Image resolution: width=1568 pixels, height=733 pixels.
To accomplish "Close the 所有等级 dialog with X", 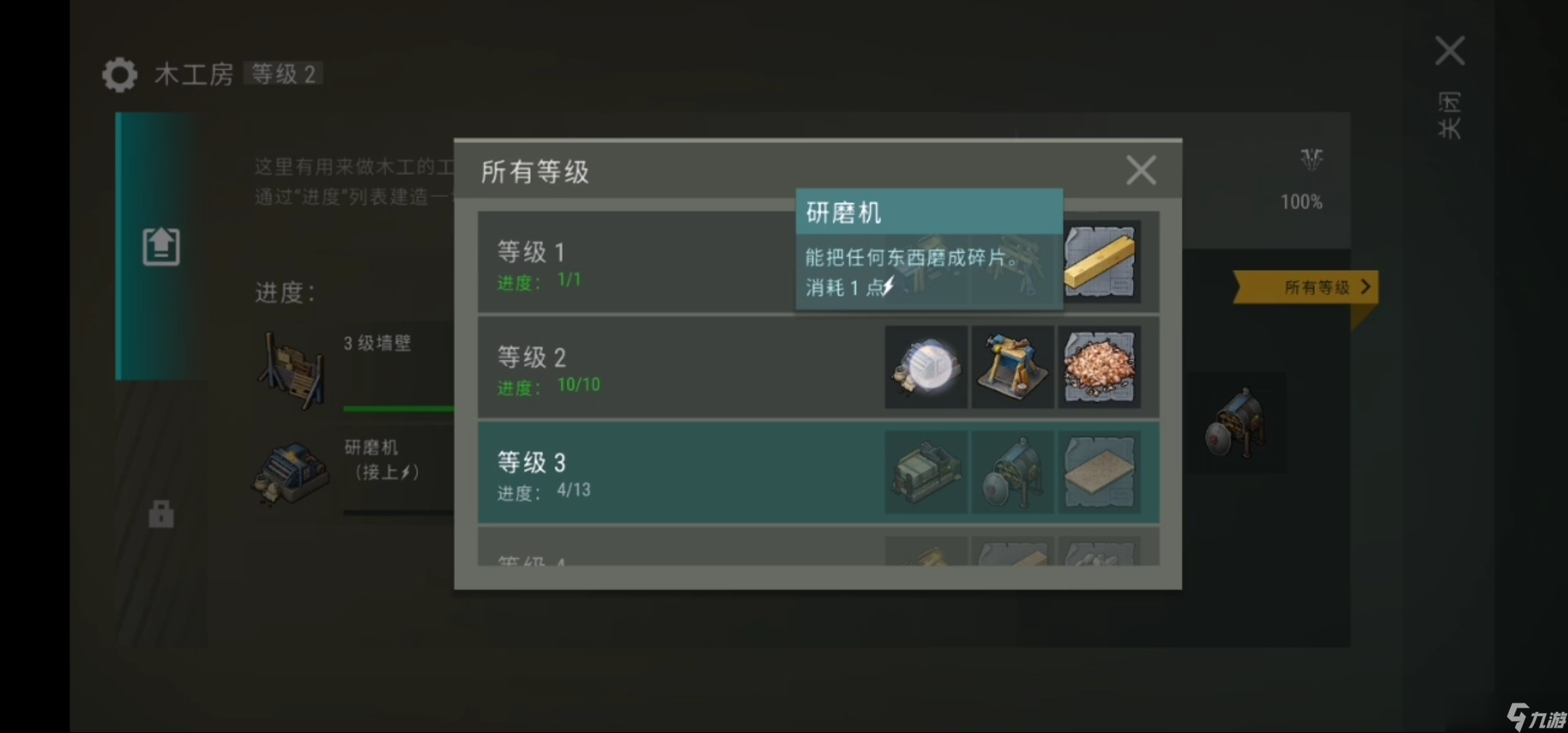I will tap(1140, 170).
